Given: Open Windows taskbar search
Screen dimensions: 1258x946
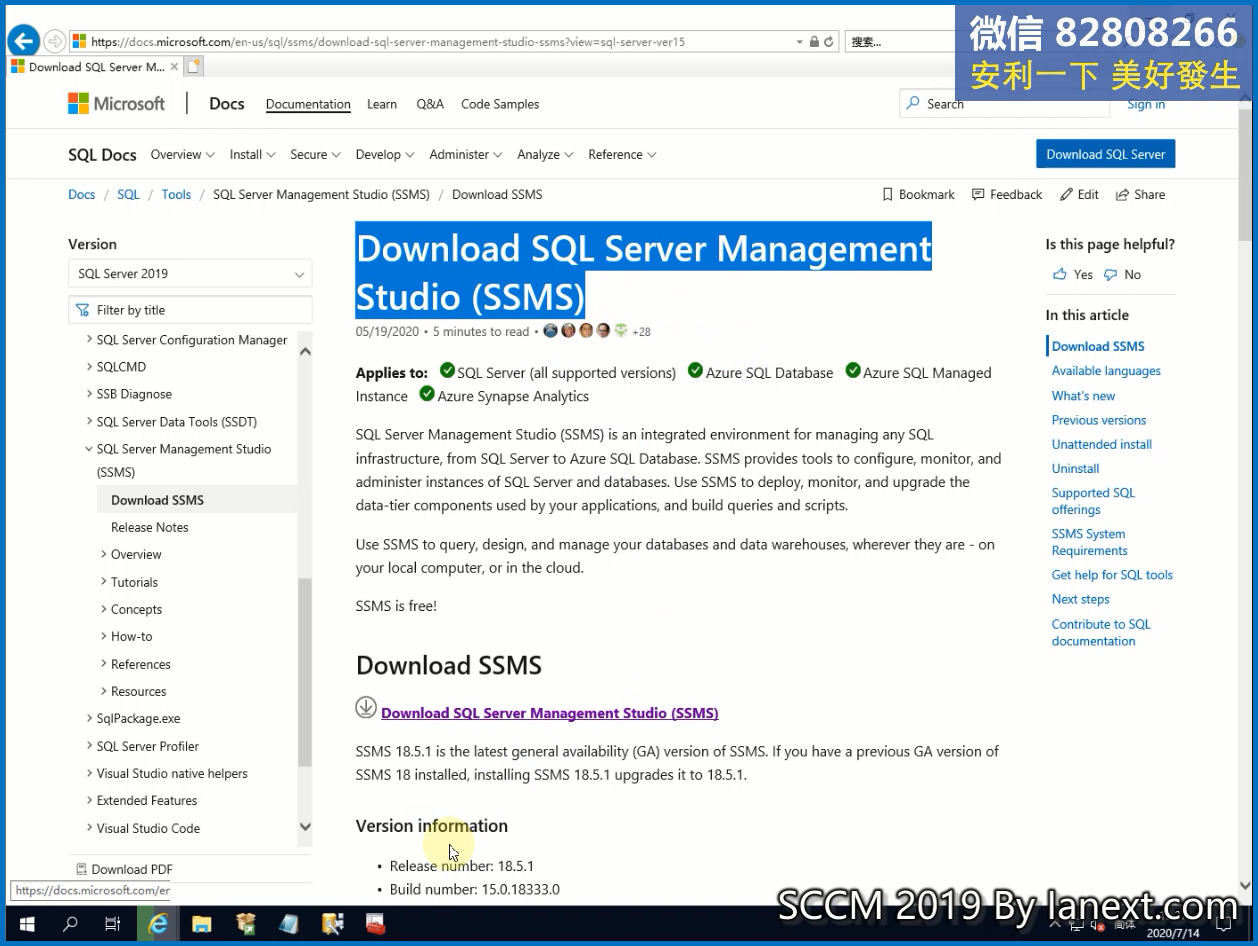Looking at the screenshot, I should [70, 924].
